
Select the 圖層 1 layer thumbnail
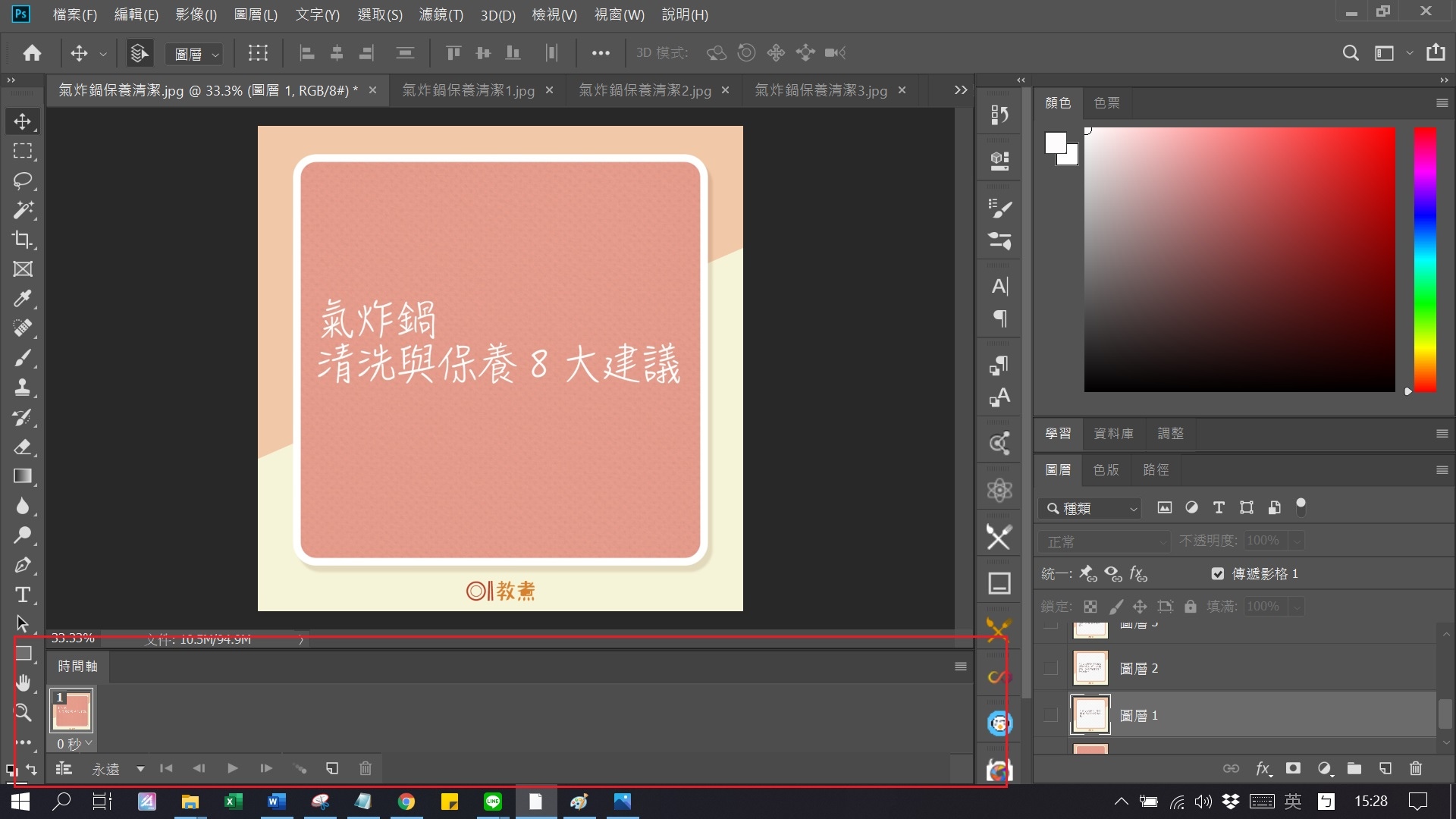[x=1090, y=714]
